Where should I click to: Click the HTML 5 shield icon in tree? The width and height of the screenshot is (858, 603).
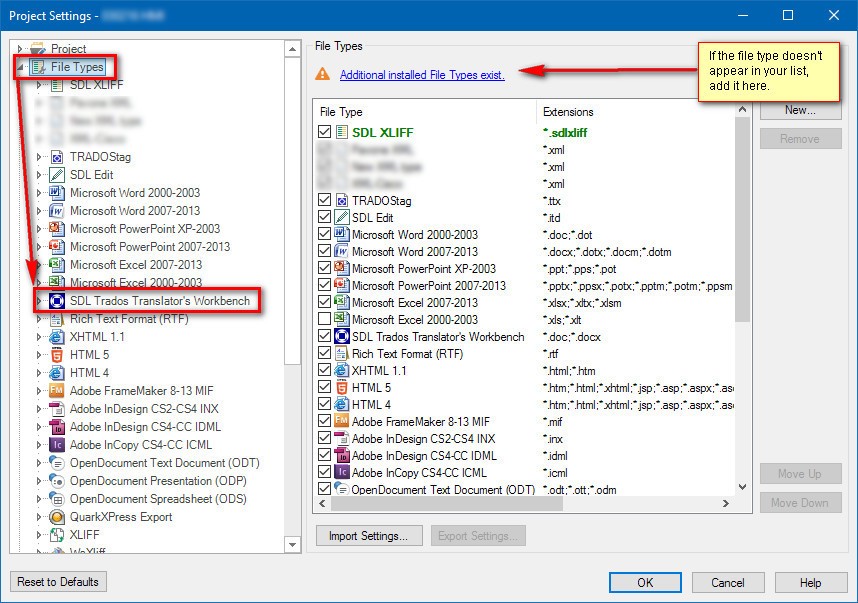click(x=56, y=355)
